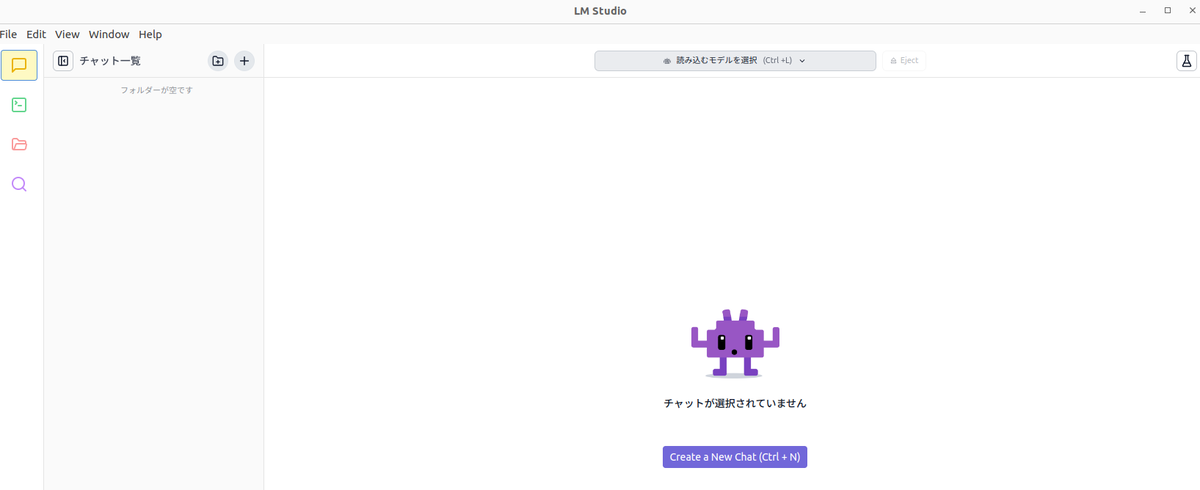Screen dimensions: 1200x490
Task: Open the Window menu
Action: pos(109,34)
